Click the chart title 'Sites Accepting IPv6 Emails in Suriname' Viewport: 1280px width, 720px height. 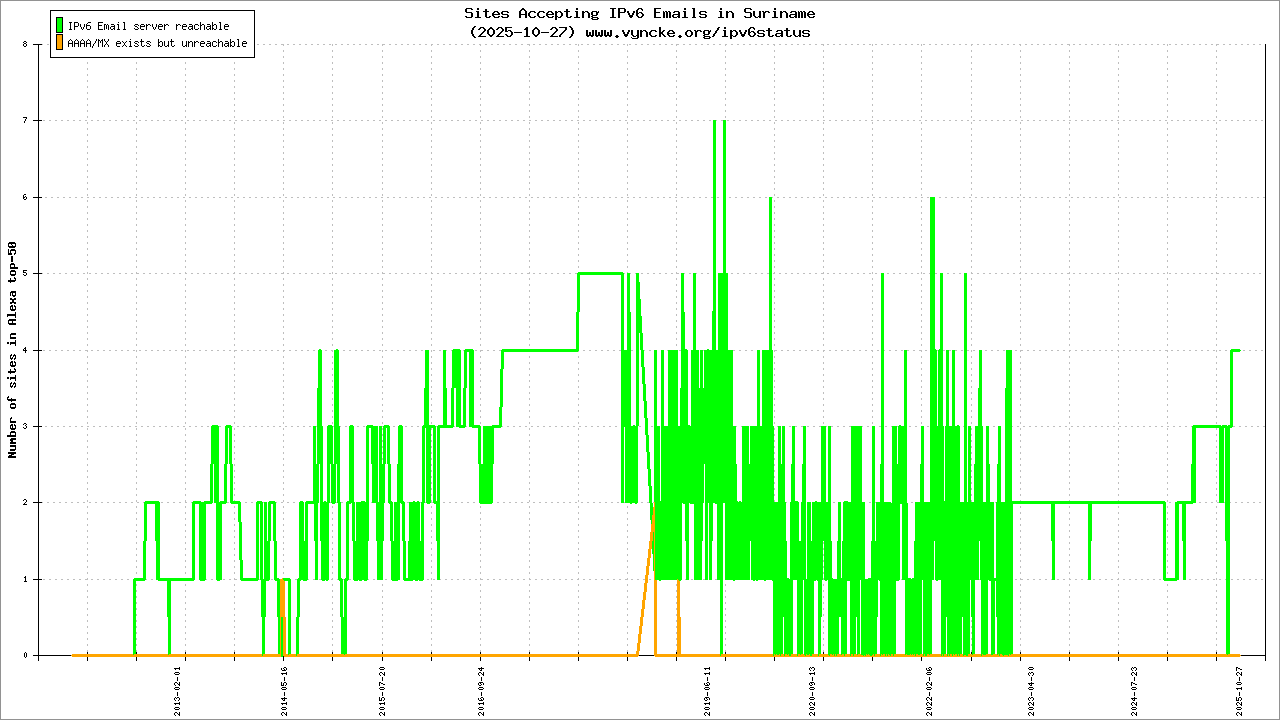tap(639, 14)
